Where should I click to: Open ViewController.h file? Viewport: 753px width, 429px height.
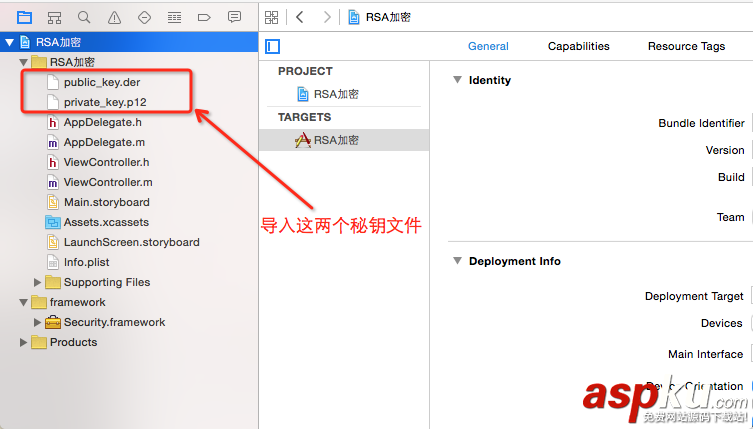[x=107, y=162]
